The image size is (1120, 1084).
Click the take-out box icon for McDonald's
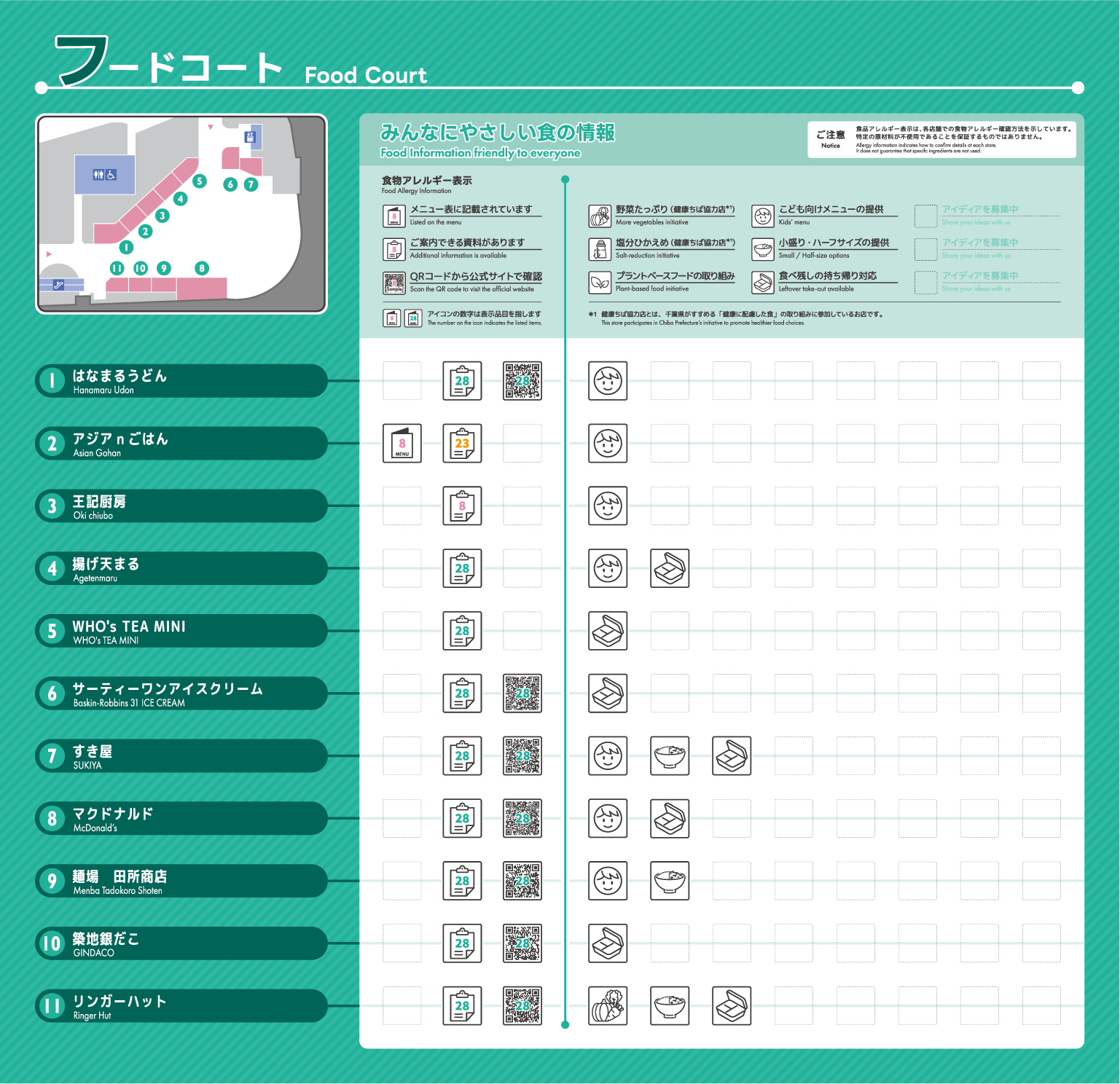(669, 819)
